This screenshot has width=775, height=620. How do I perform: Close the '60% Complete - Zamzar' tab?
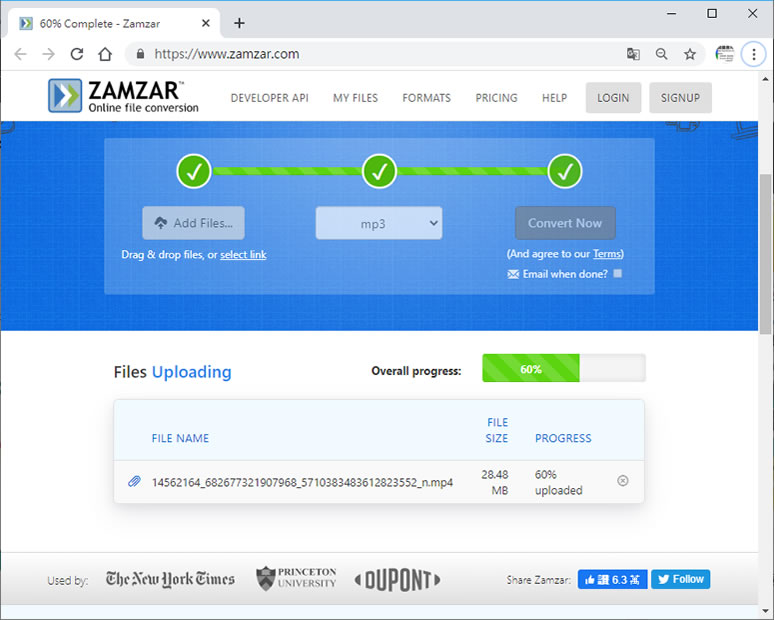click(x=206, y=23)
